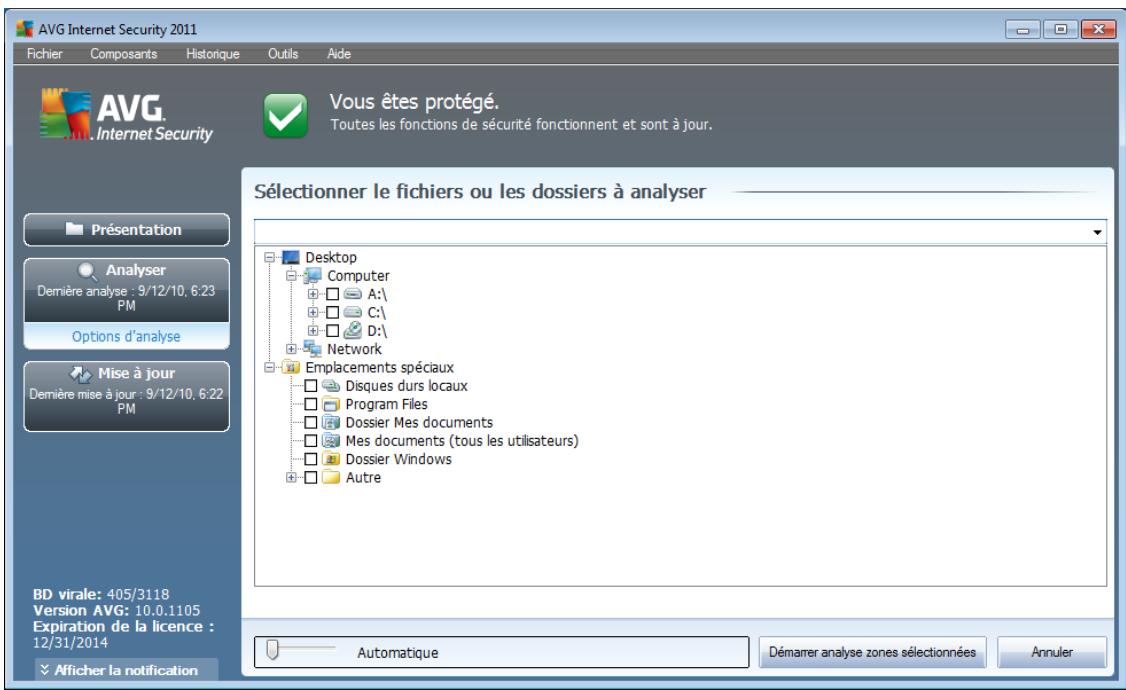The width and height of the screenshot is (1126, 690).
Task: Check the Program Files checkbox
Action: [x=311, y=404]
